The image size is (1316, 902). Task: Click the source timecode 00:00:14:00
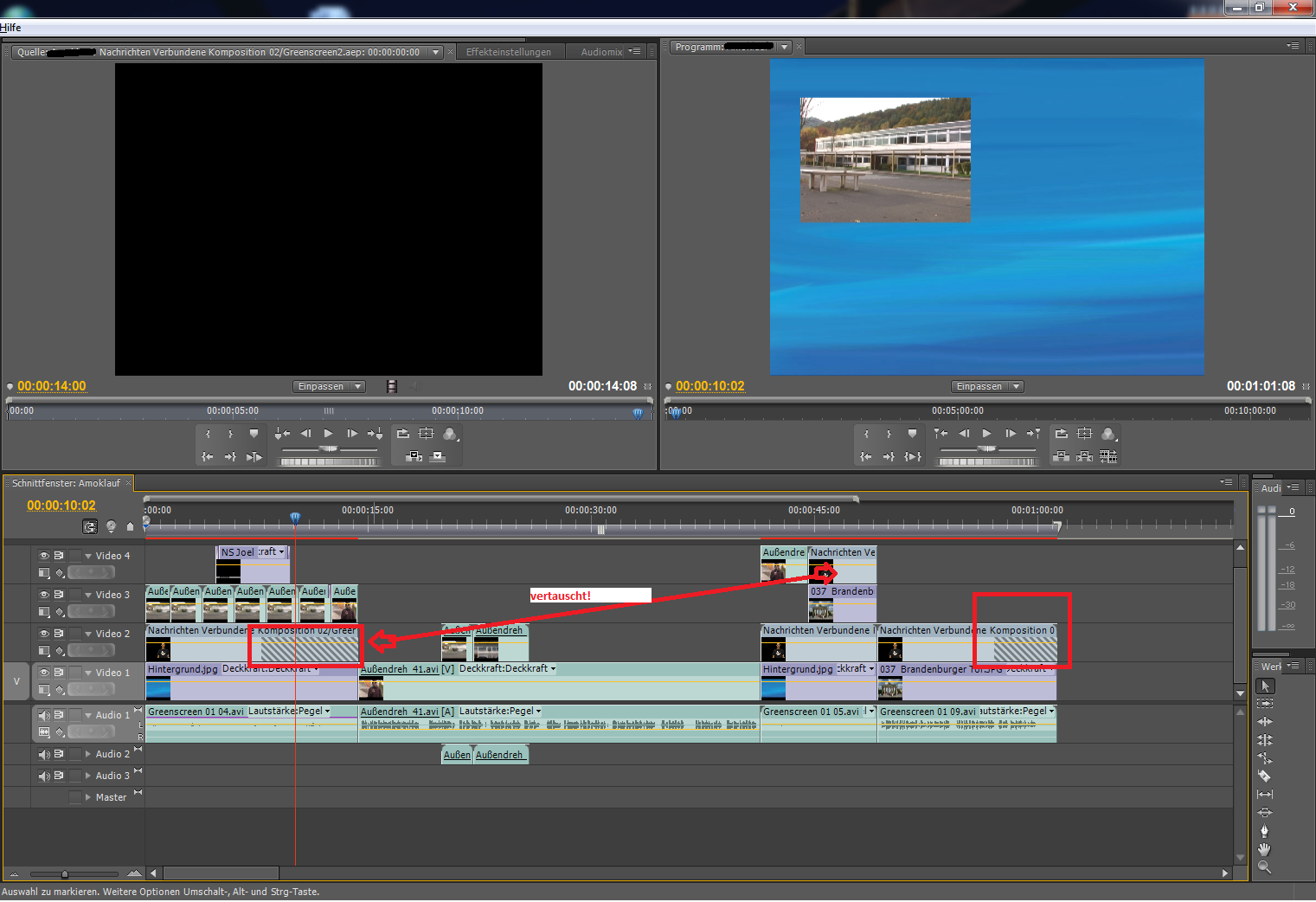click(52, 386)
